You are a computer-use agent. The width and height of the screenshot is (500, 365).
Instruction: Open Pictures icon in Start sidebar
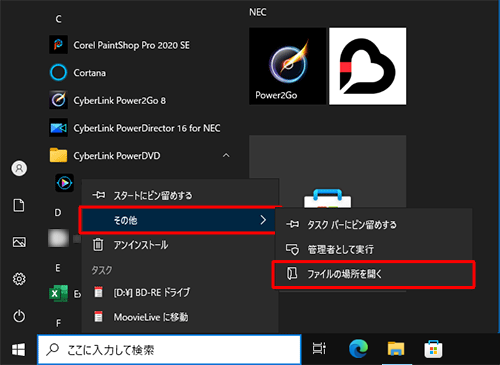(x=19, y=242)
